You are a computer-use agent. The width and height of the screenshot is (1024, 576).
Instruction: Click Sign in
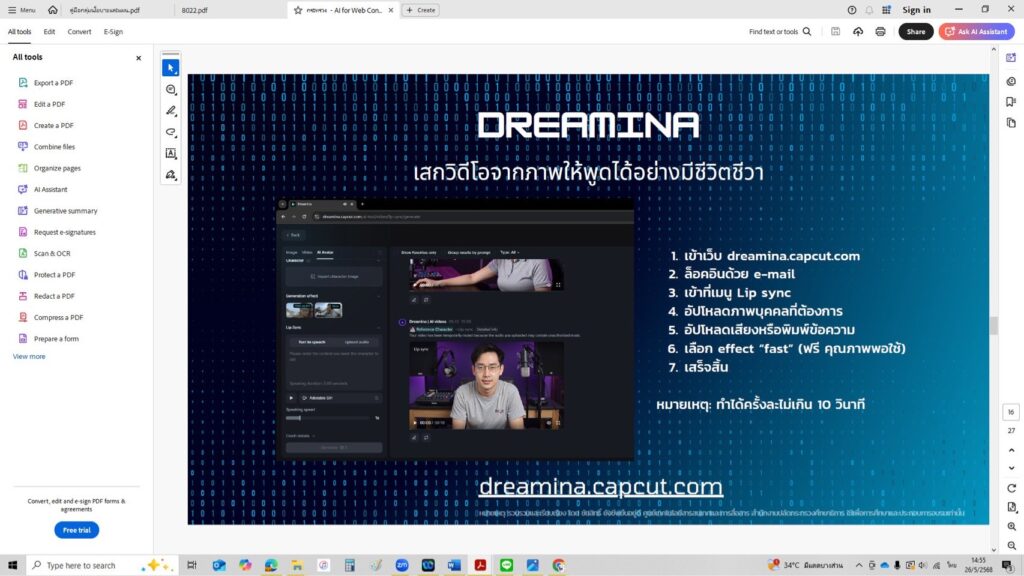916,10
